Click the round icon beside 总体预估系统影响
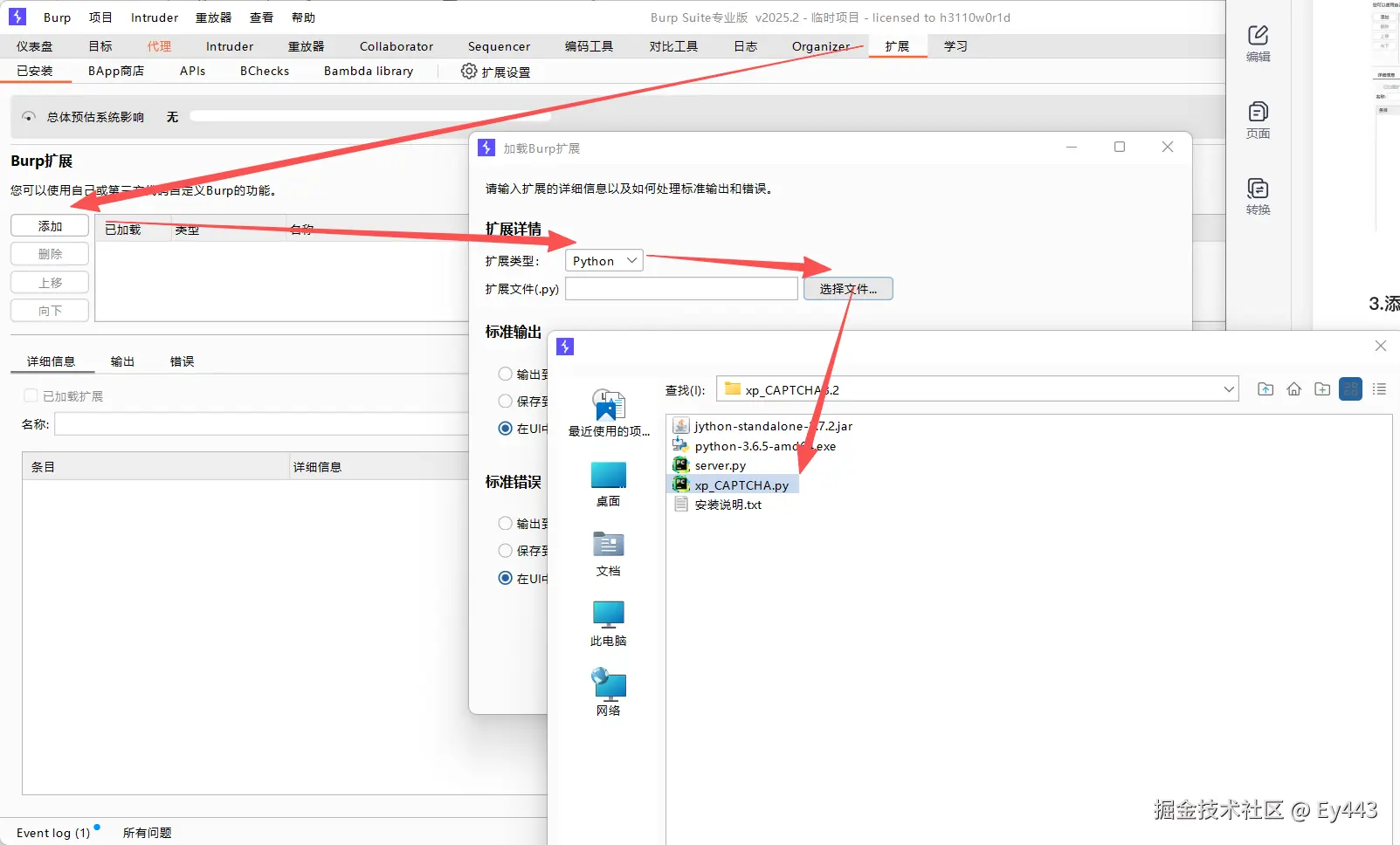 [29, 117]
